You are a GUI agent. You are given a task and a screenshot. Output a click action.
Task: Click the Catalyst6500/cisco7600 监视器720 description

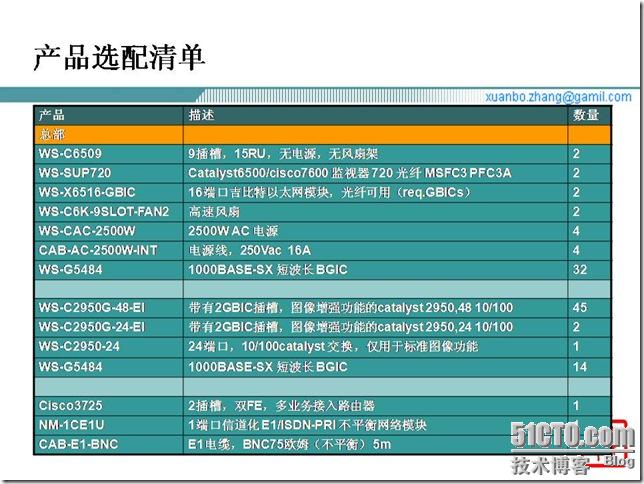(x=350, y=173)
